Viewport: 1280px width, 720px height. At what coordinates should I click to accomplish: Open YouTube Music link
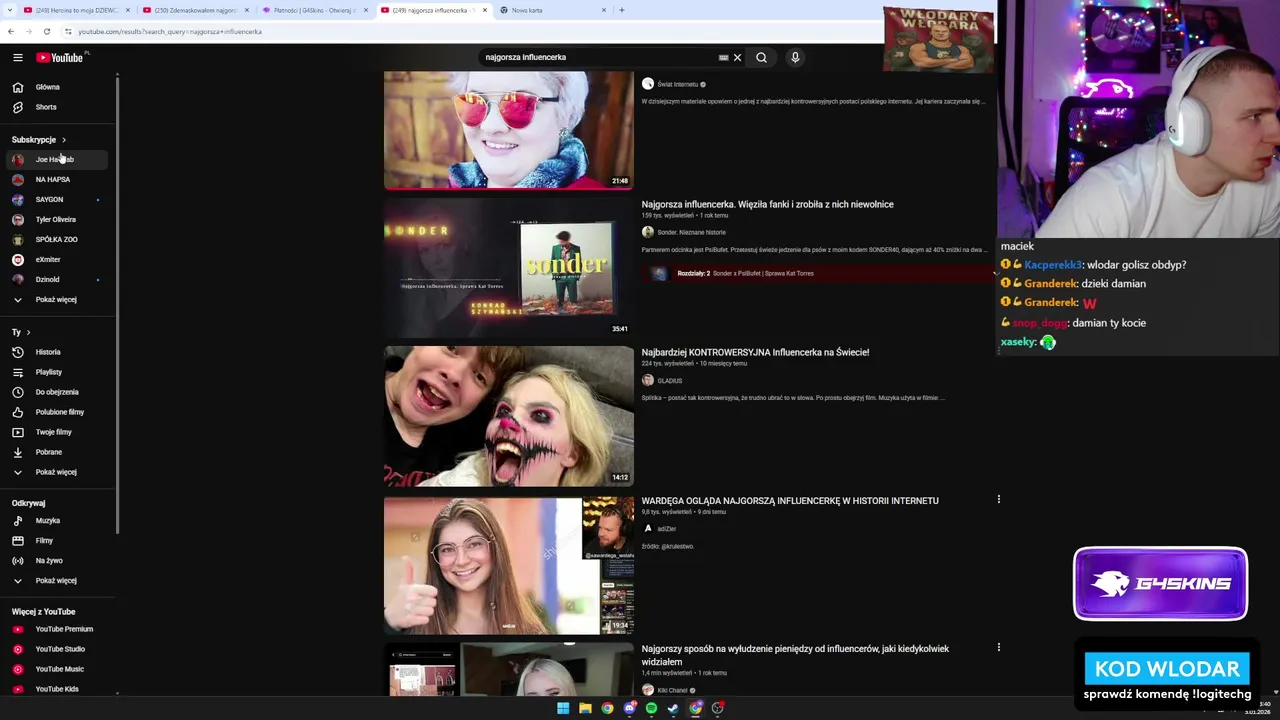click(x=56, y=669)
